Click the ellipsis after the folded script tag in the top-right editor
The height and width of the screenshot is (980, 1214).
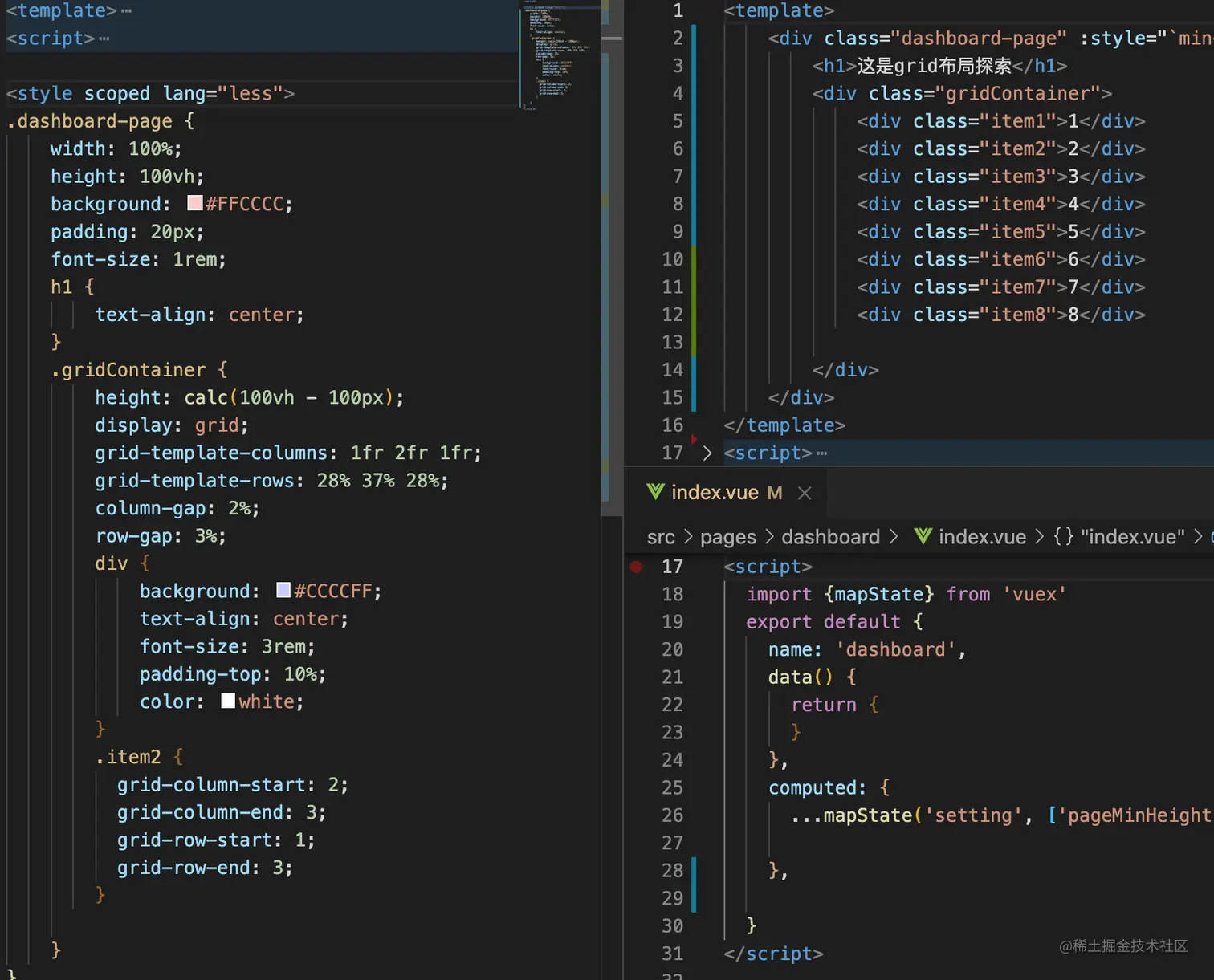click(x=821, y=453)
